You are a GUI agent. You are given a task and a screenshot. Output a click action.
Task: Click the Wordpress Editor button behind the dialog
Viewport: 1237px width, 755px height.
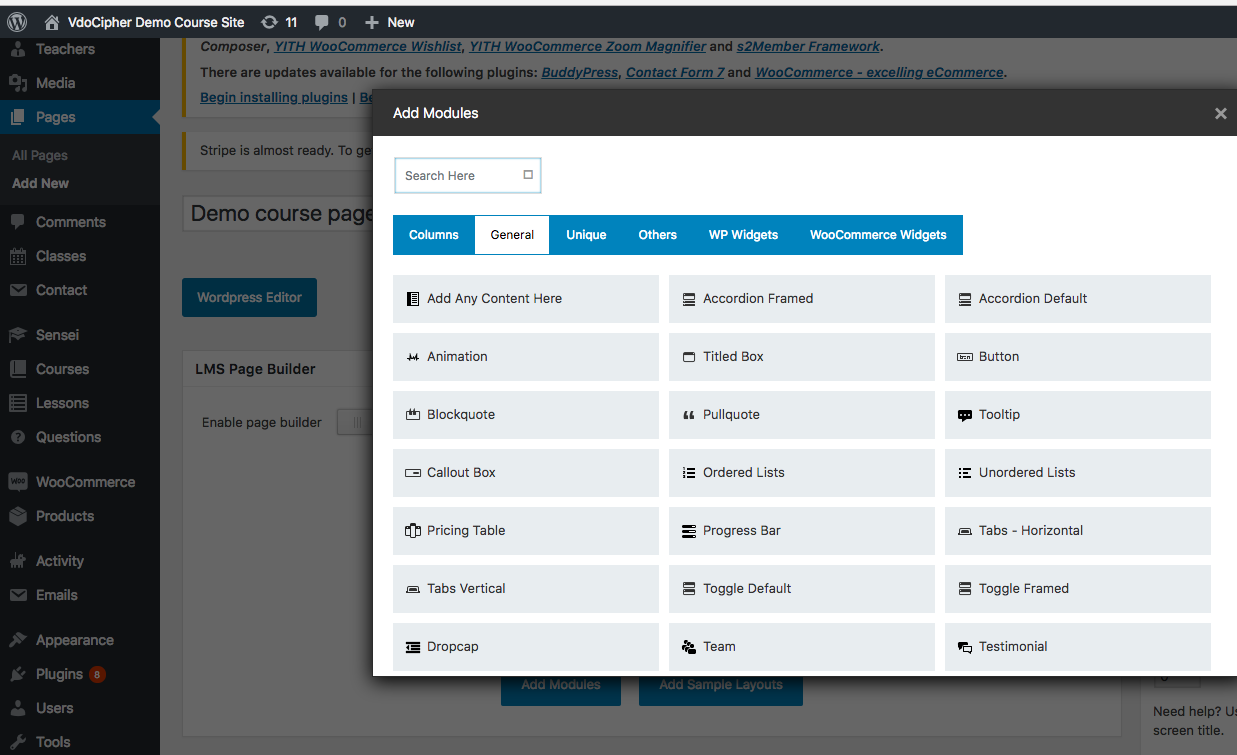click(x=249, y=298)
